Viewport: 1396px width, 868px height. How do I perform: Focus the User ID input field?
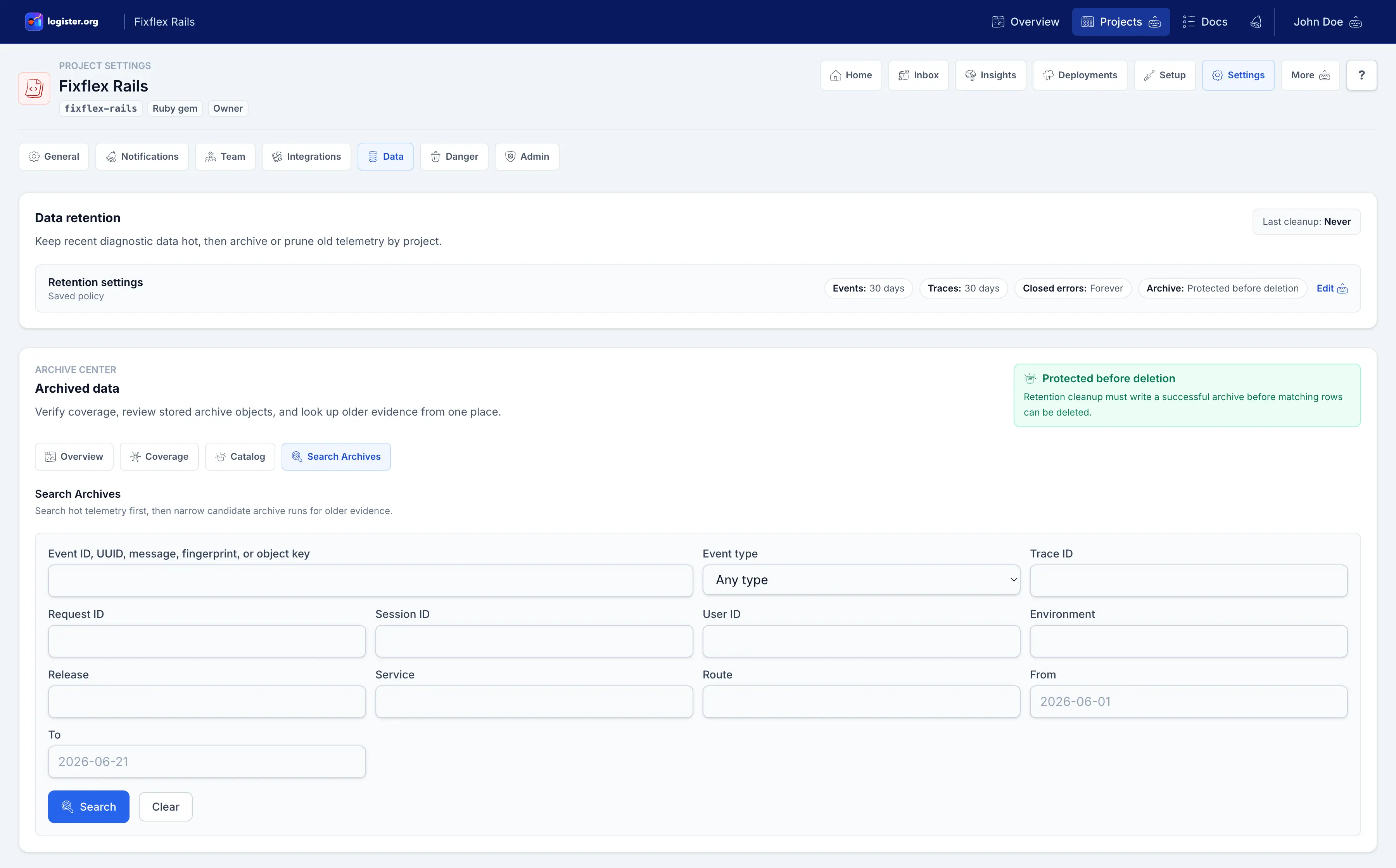coord(861,641)
